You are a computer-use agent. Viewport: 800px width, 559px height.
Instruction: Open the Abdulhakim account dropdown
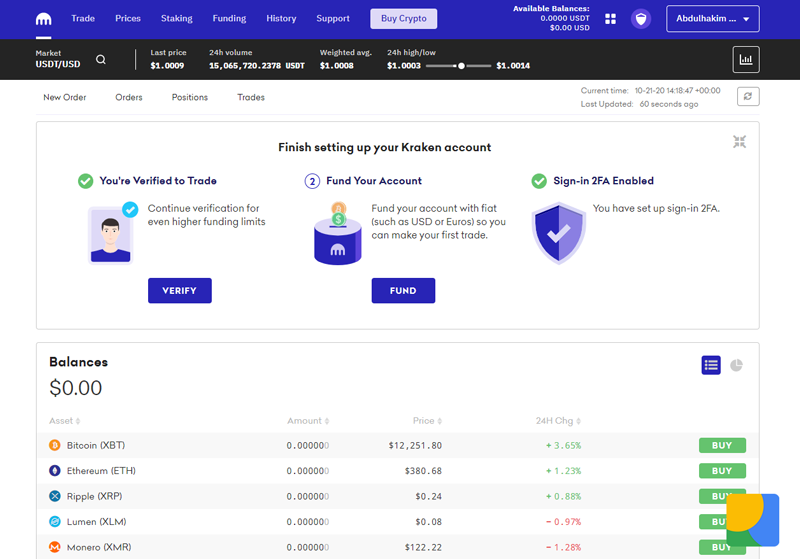[x=712, y=19]
